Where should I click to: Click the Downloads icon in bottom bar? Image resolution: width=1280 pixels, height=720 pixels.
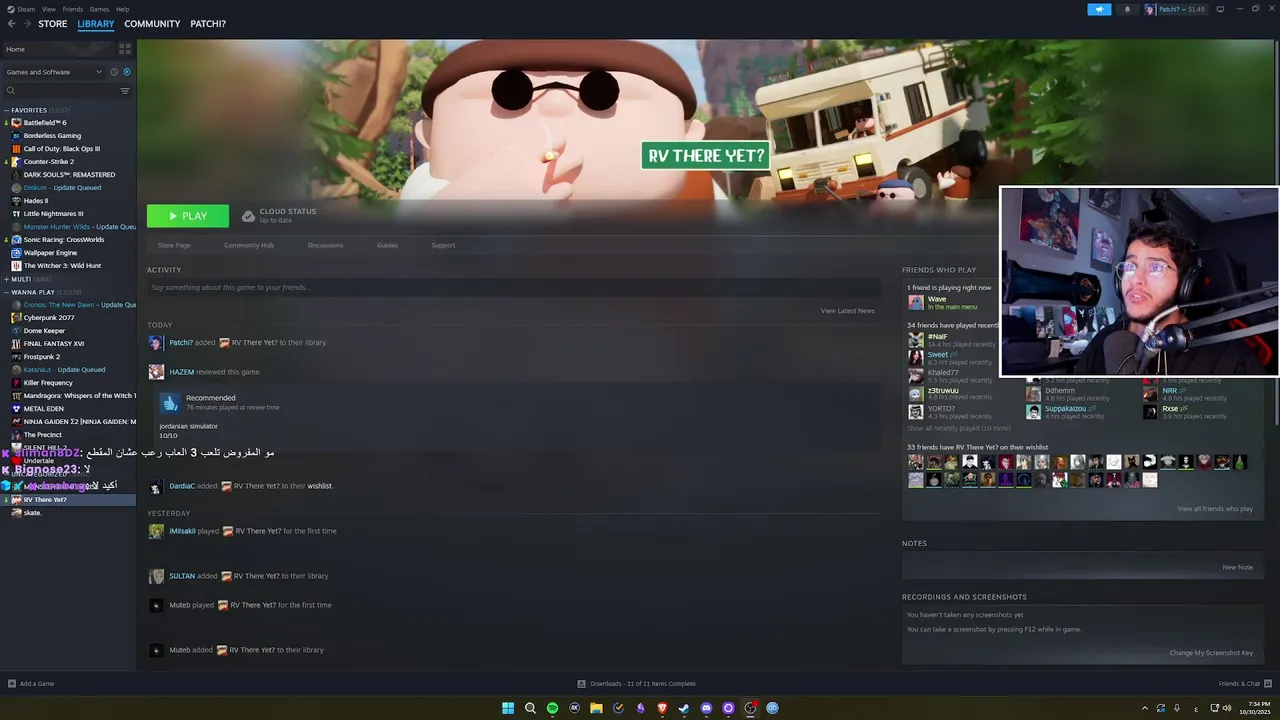pos(582,684)
